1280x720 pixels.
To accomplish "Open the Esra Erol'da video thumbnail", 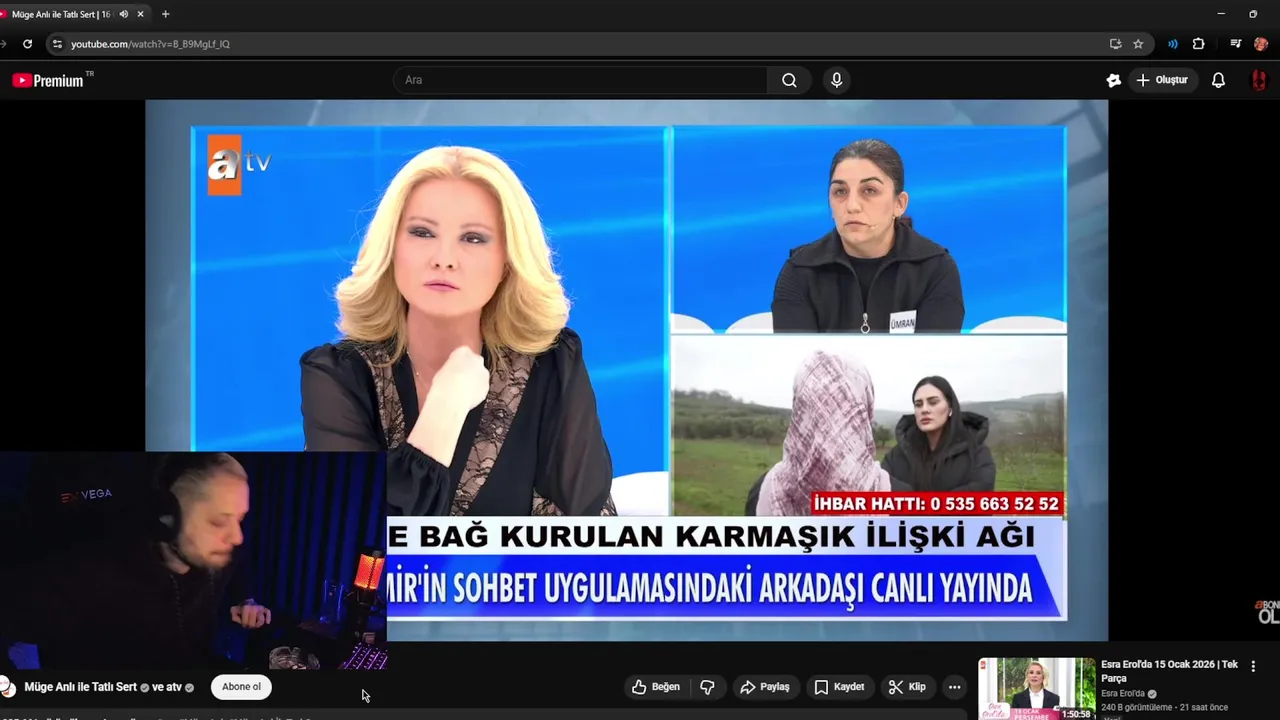I will click(1036, 688).
